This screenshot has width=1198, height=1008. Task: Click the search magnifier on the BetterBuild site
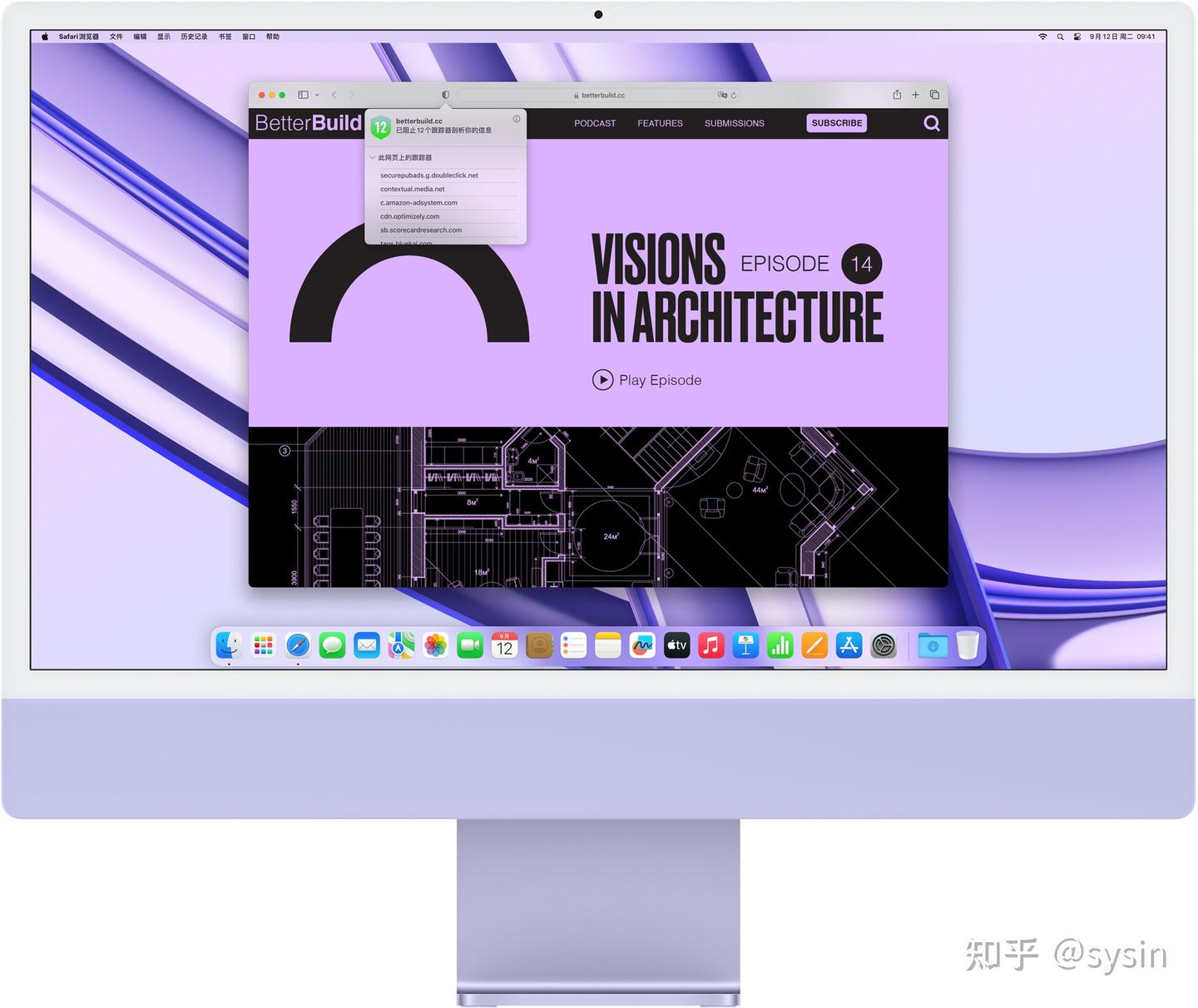click(x=931, y=123)
